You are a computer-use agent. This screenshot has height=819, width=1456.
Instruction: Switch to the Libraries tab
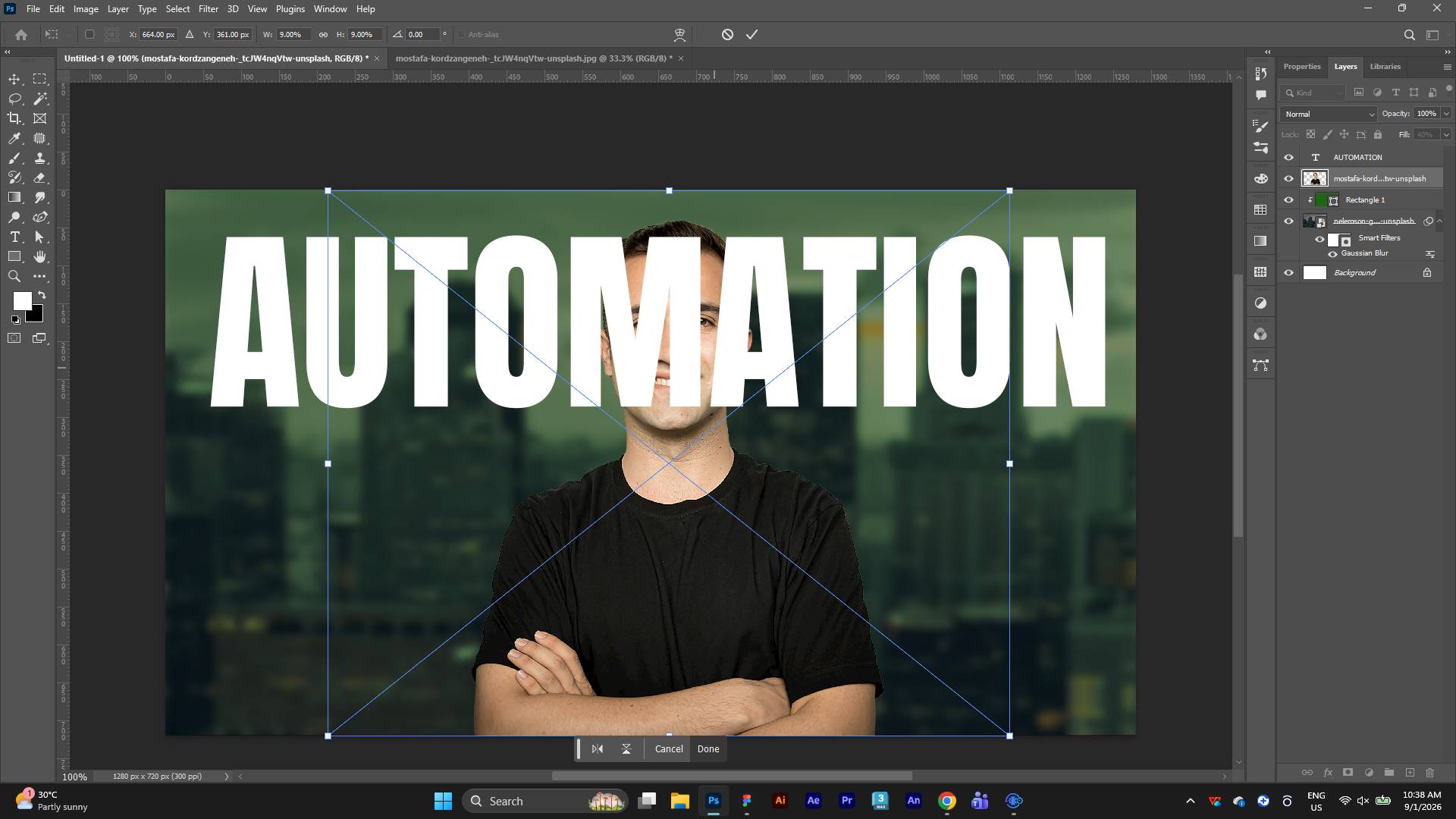(x=1385, y=67)
